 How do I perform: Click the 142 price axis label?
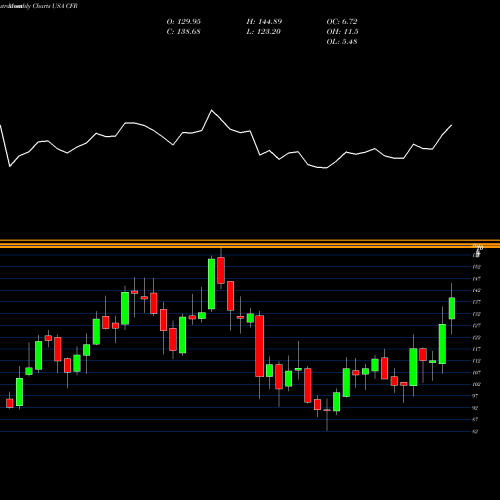pyautogui.click(x=476, y=290)
